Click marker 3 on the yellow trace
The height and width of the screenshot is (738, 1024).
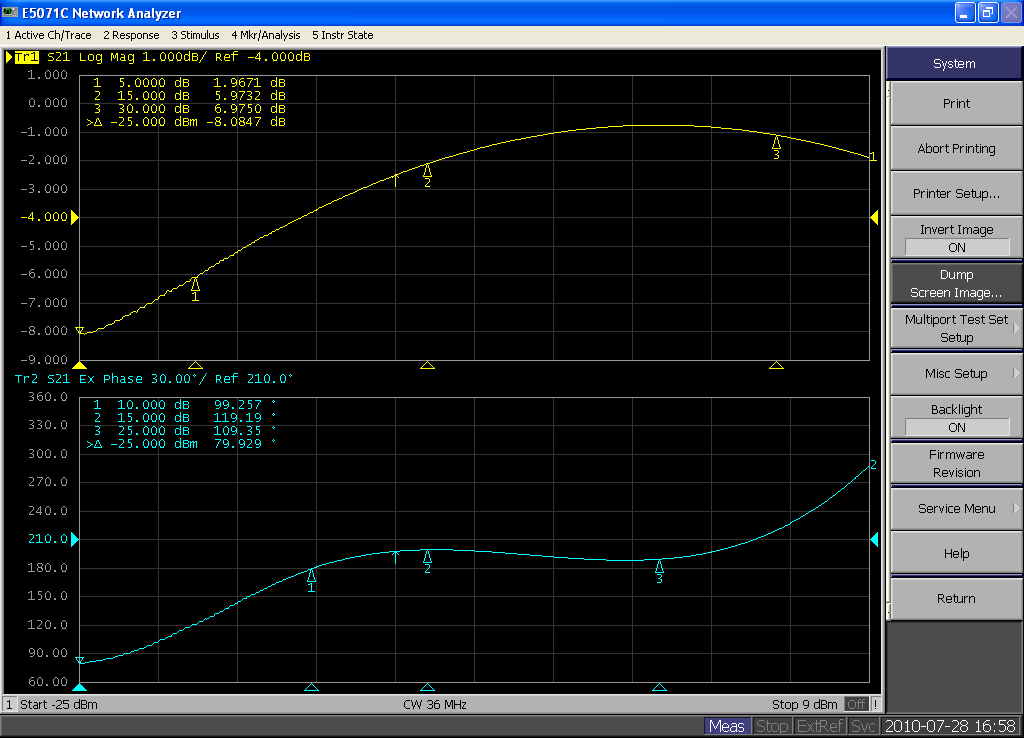[776, 145]
